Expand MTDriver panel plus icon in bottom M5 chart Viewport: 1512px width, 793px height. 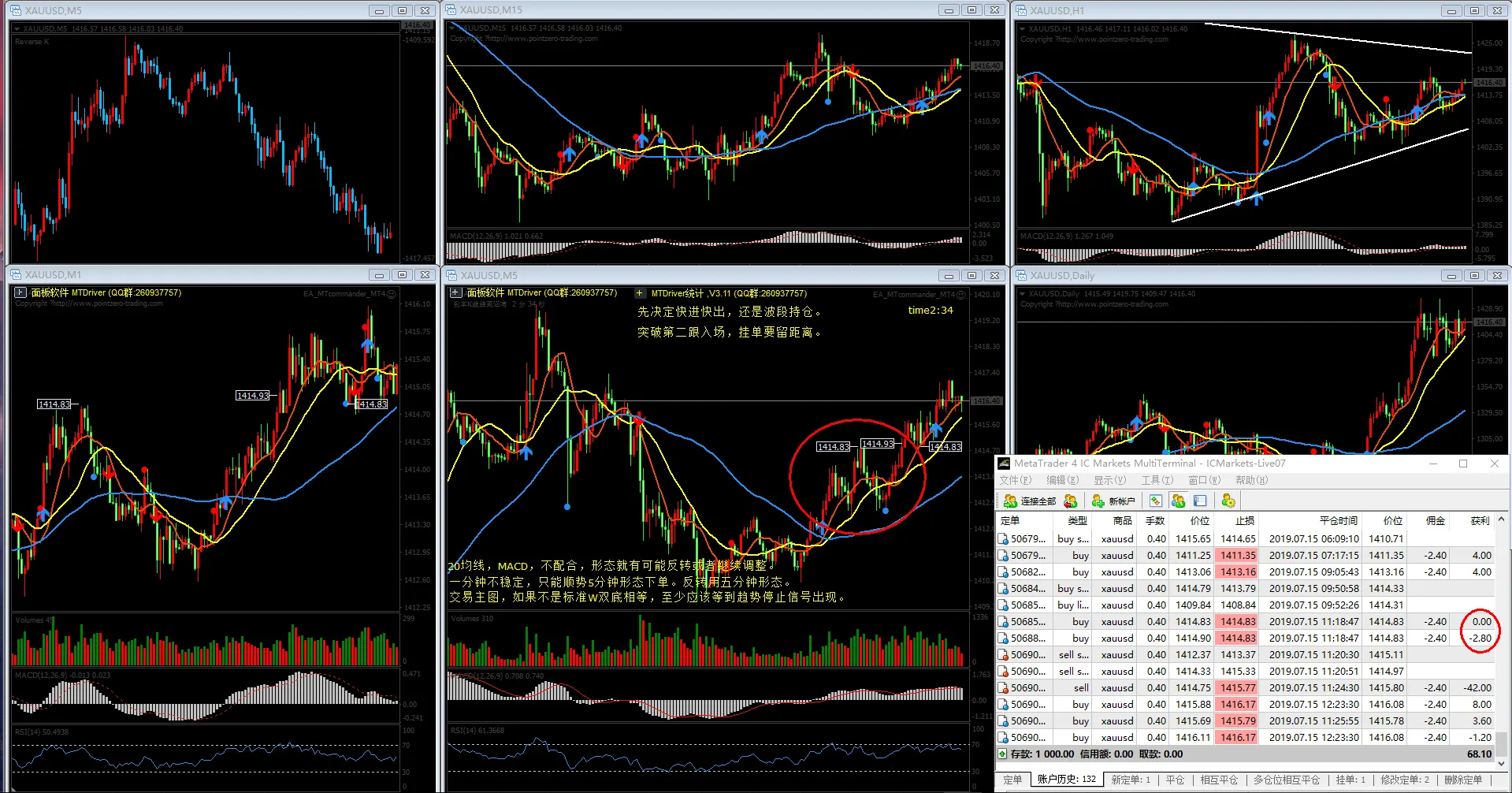(456, 292)
